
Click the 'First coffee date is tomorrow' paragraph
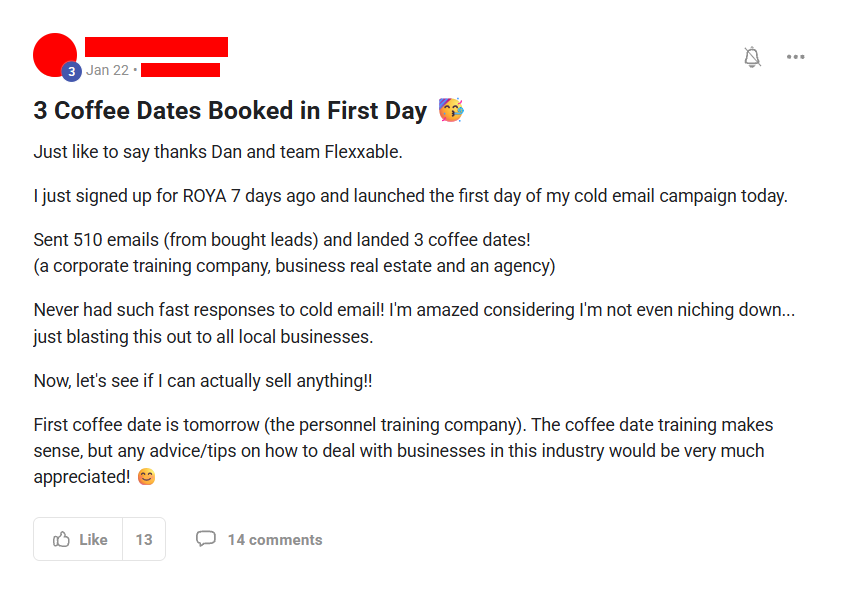tap(403, 450)
